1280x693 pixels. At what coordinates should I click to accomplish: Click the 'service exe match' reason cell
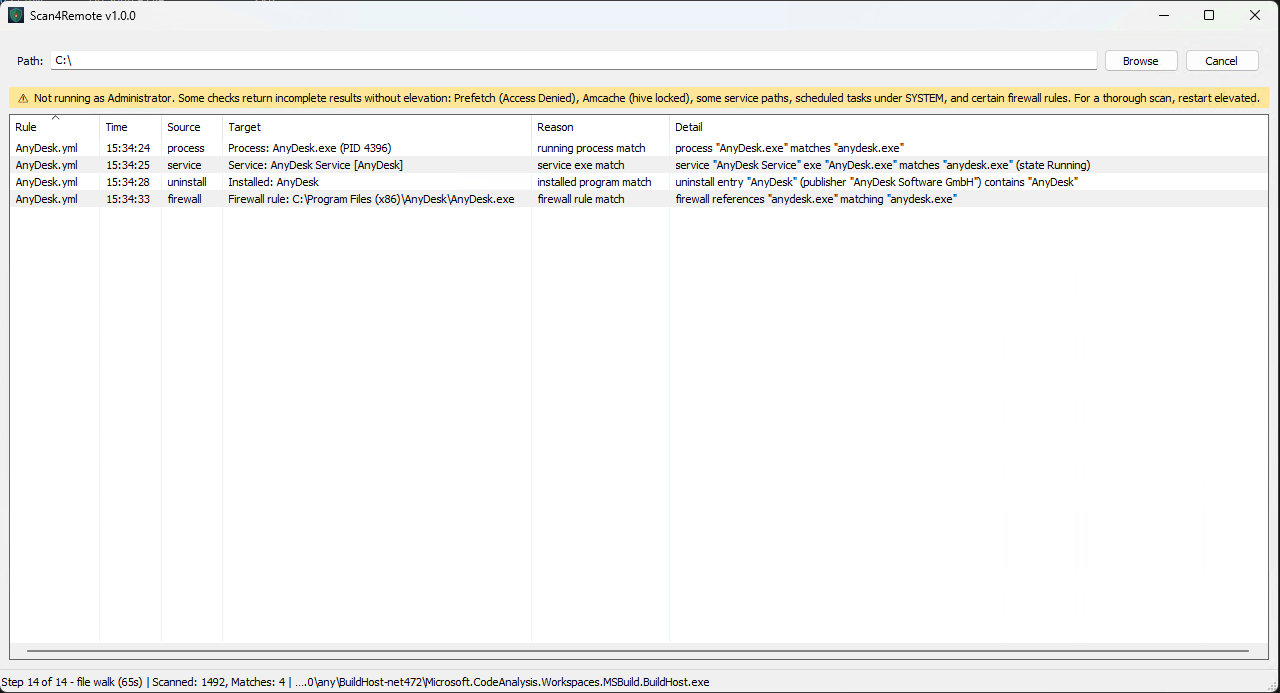[580, 165]
